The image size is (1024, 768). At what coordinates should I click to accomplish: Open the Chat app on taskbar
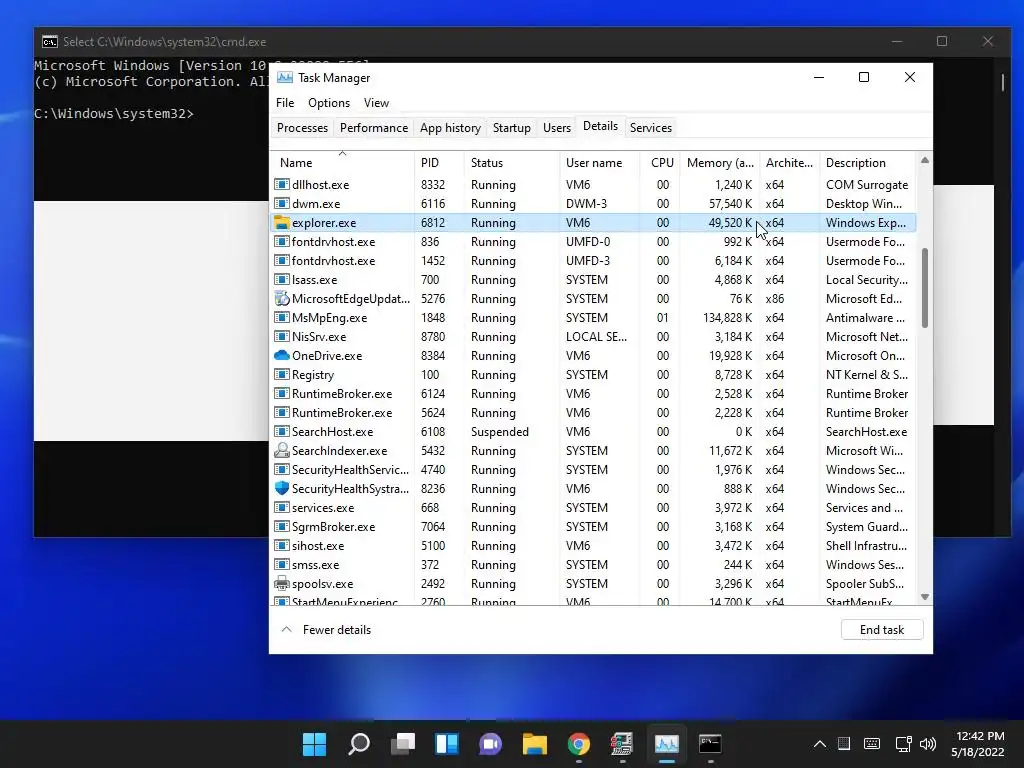490,744
